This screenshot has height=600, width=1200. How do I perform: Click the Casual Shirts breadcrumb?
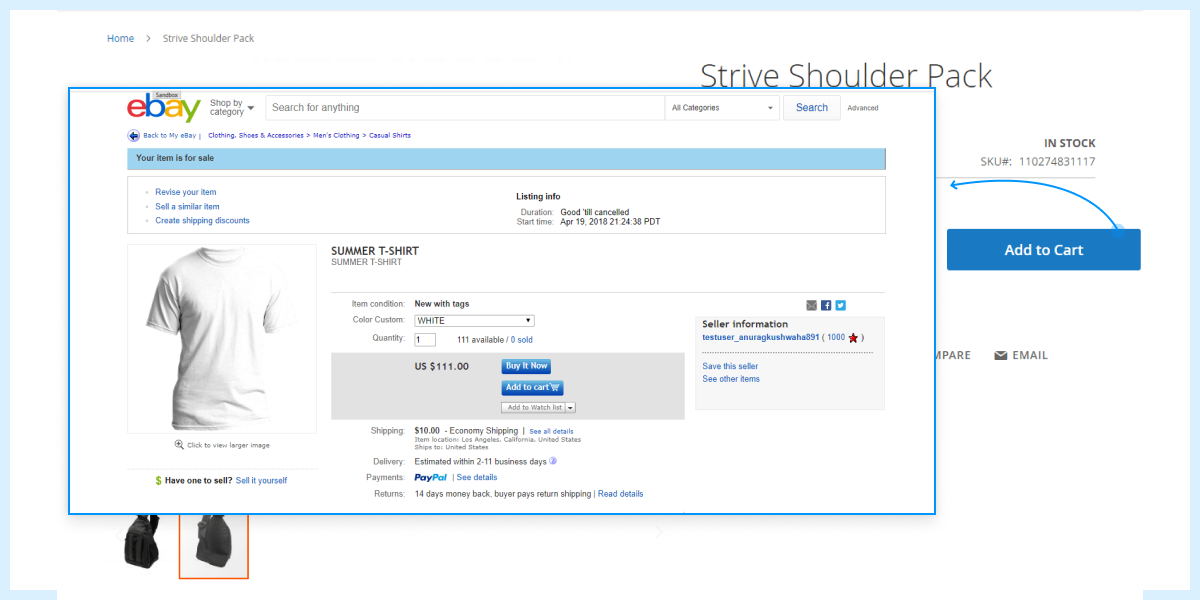pyautogui.click(x=390, y=136)
